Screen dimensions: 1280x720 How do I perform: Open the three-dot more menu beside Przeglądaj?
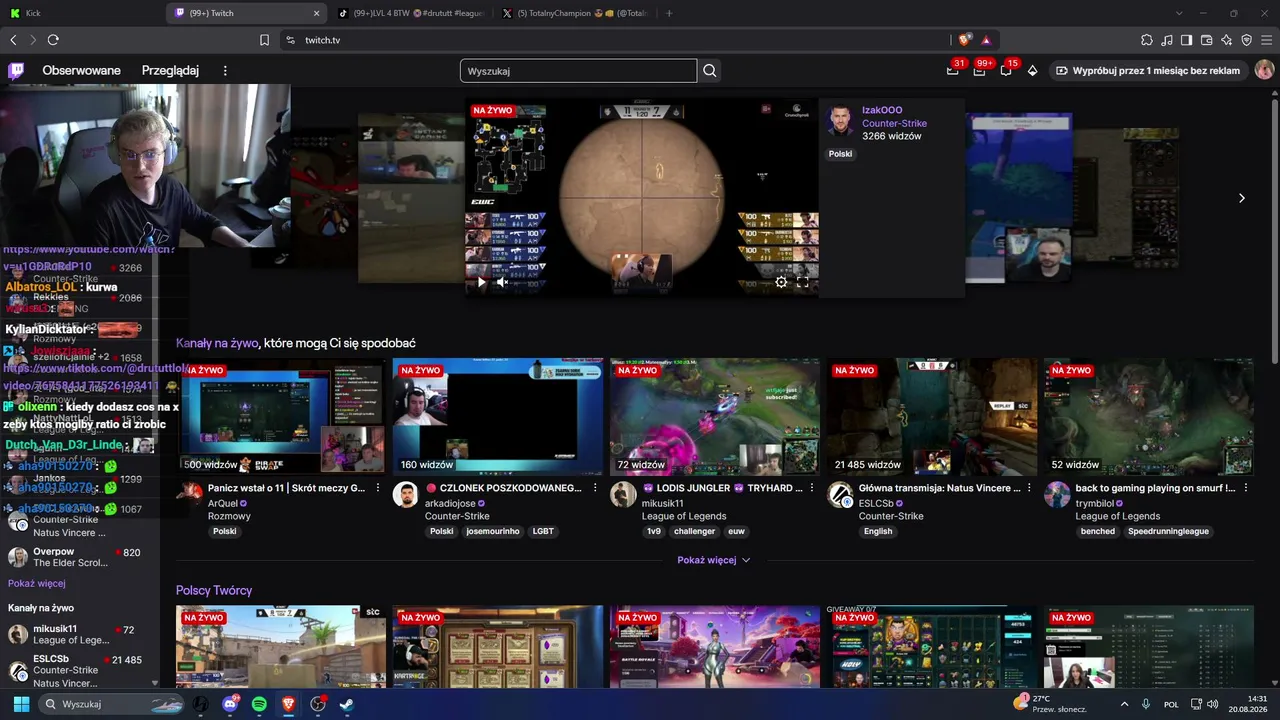(x=225, y=70)
